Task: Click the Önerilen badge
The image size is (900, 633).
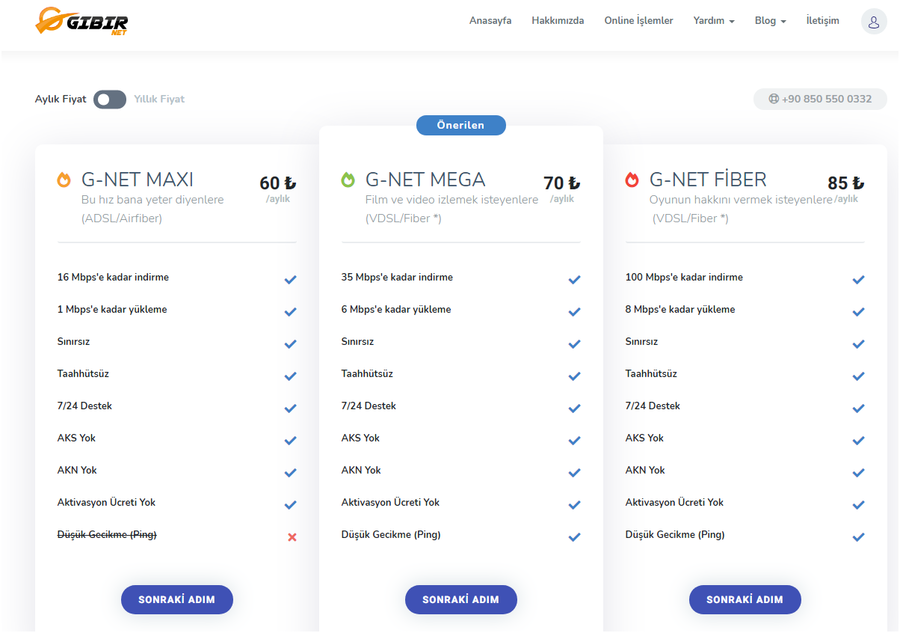Action: [461, 125]
